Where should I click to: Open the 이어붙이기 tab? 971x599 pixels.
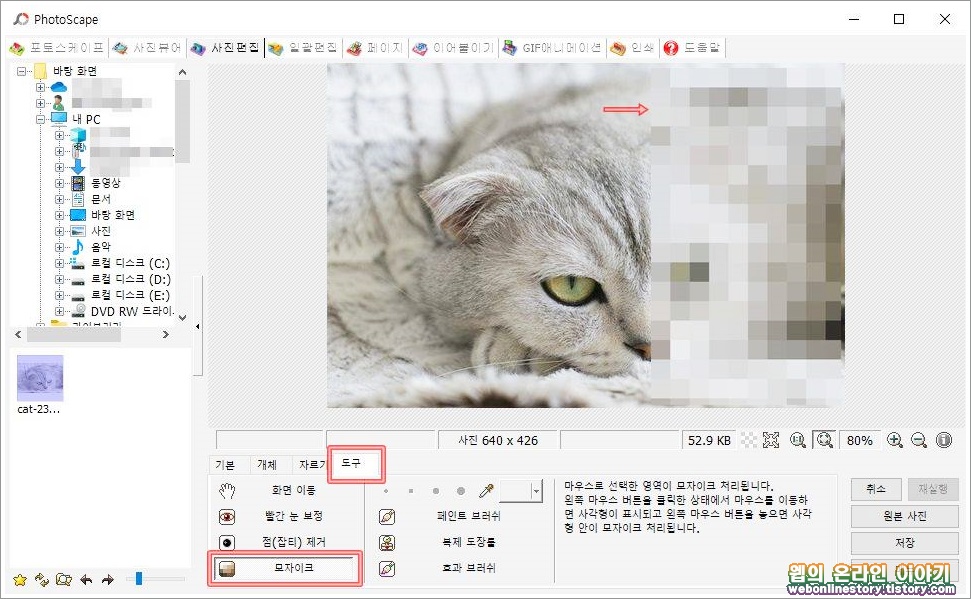454,48
